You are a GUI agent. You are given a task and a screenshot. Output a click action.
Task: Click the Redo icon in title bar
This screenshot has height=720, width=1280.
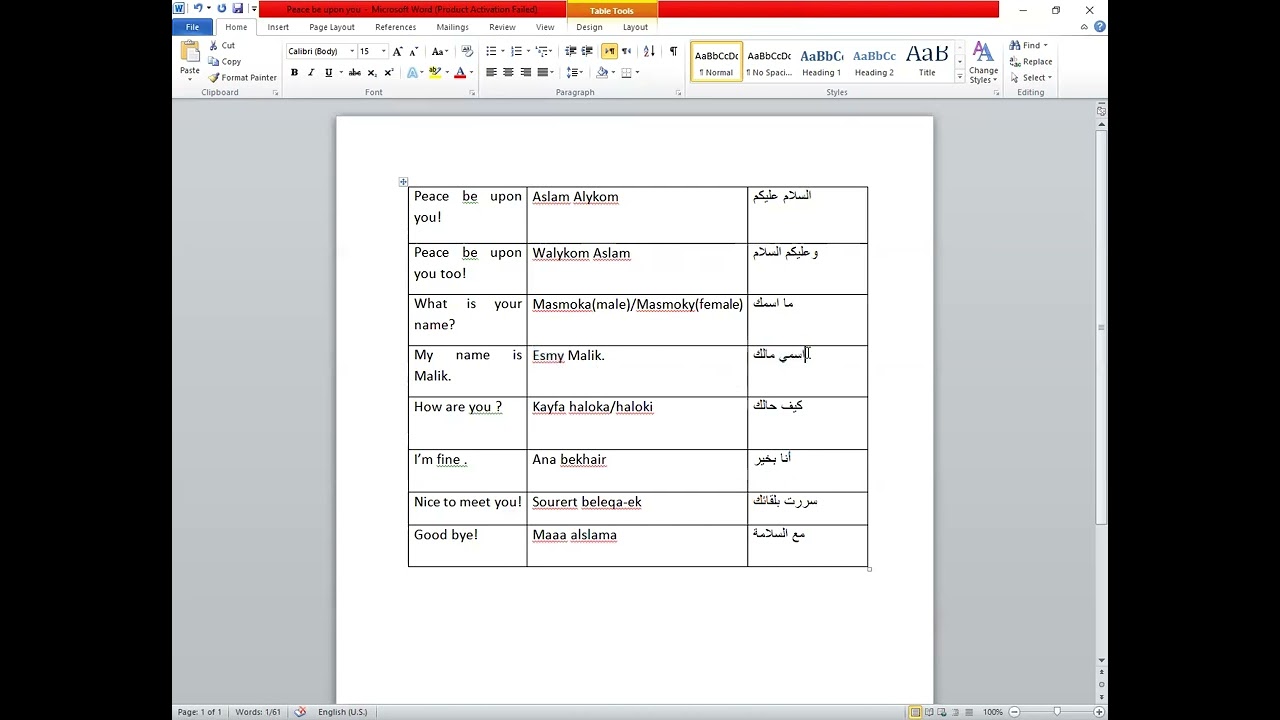pyautogui.click(x=221, y=9)
